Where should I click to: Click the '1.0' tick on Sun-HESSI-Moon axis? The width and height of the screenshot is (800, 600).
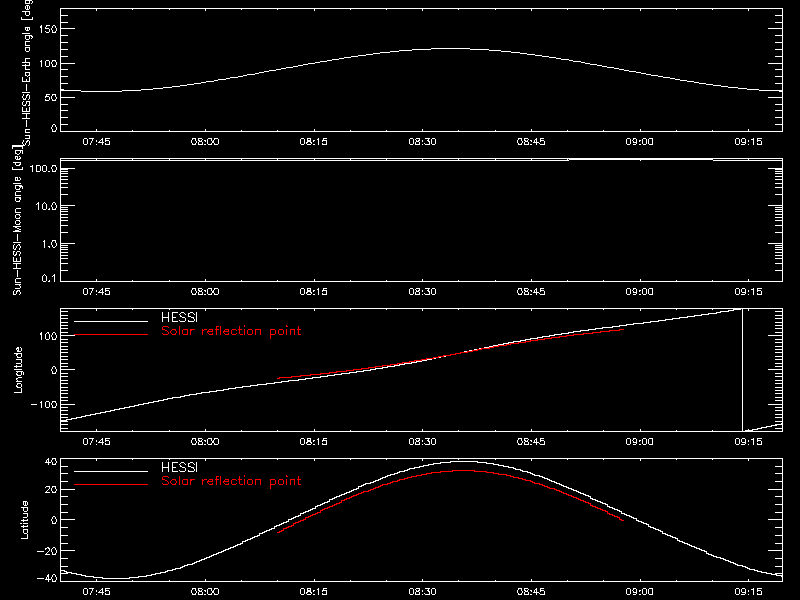pos(49,244)
